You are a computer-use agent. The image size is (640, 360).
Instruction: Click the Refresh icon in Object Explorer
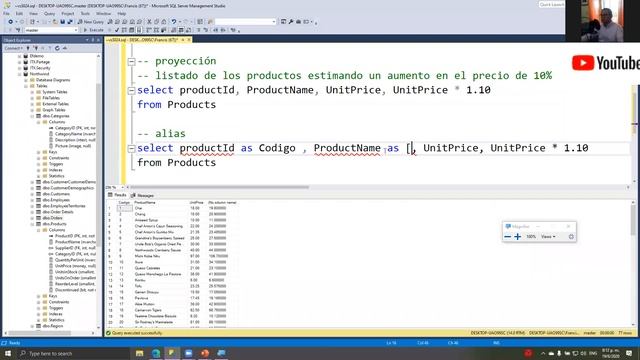tap(57, 48)
